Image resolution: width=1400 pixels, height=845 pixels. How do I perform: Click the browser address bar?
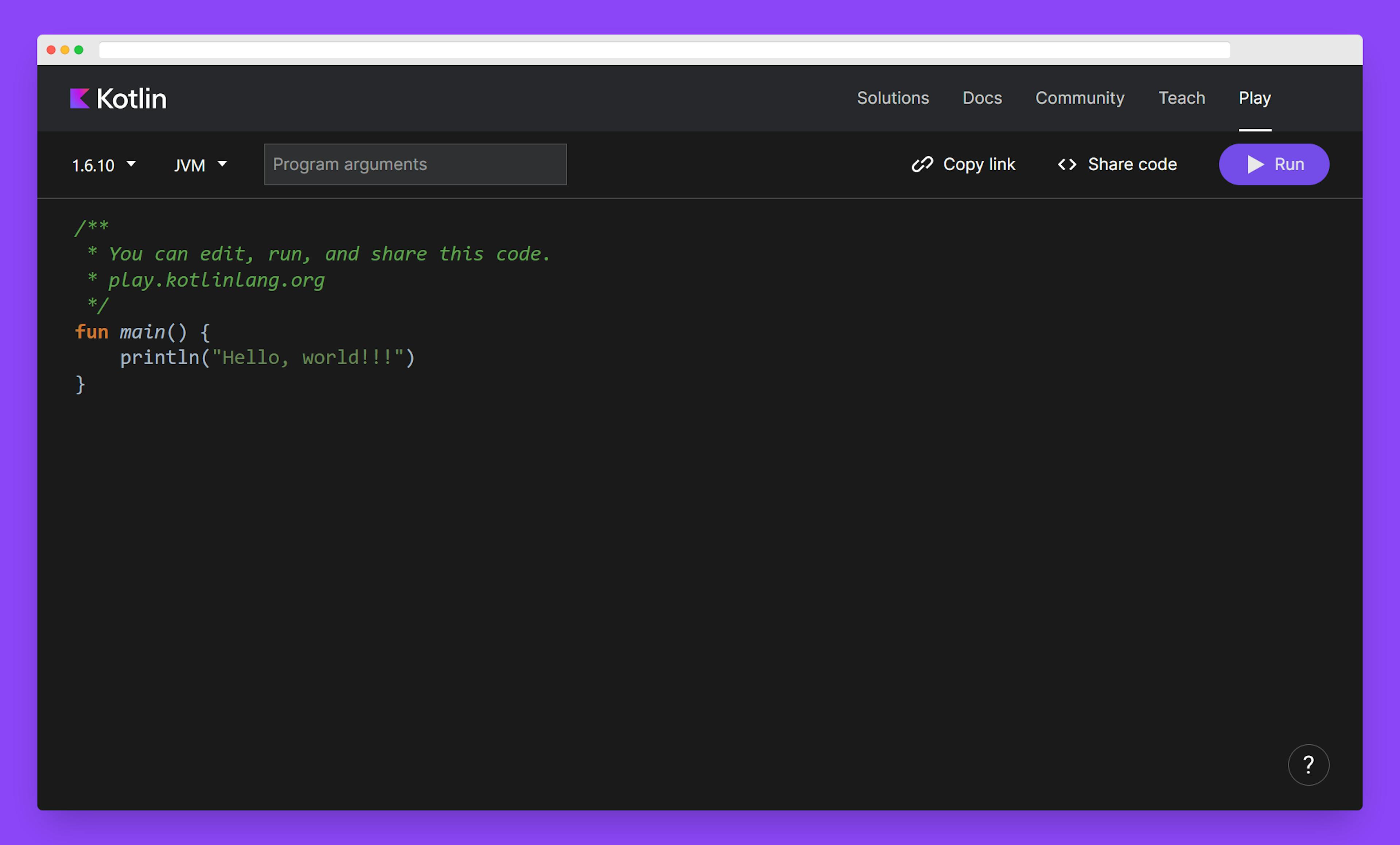pyautogui.click(x=664, y=50)
